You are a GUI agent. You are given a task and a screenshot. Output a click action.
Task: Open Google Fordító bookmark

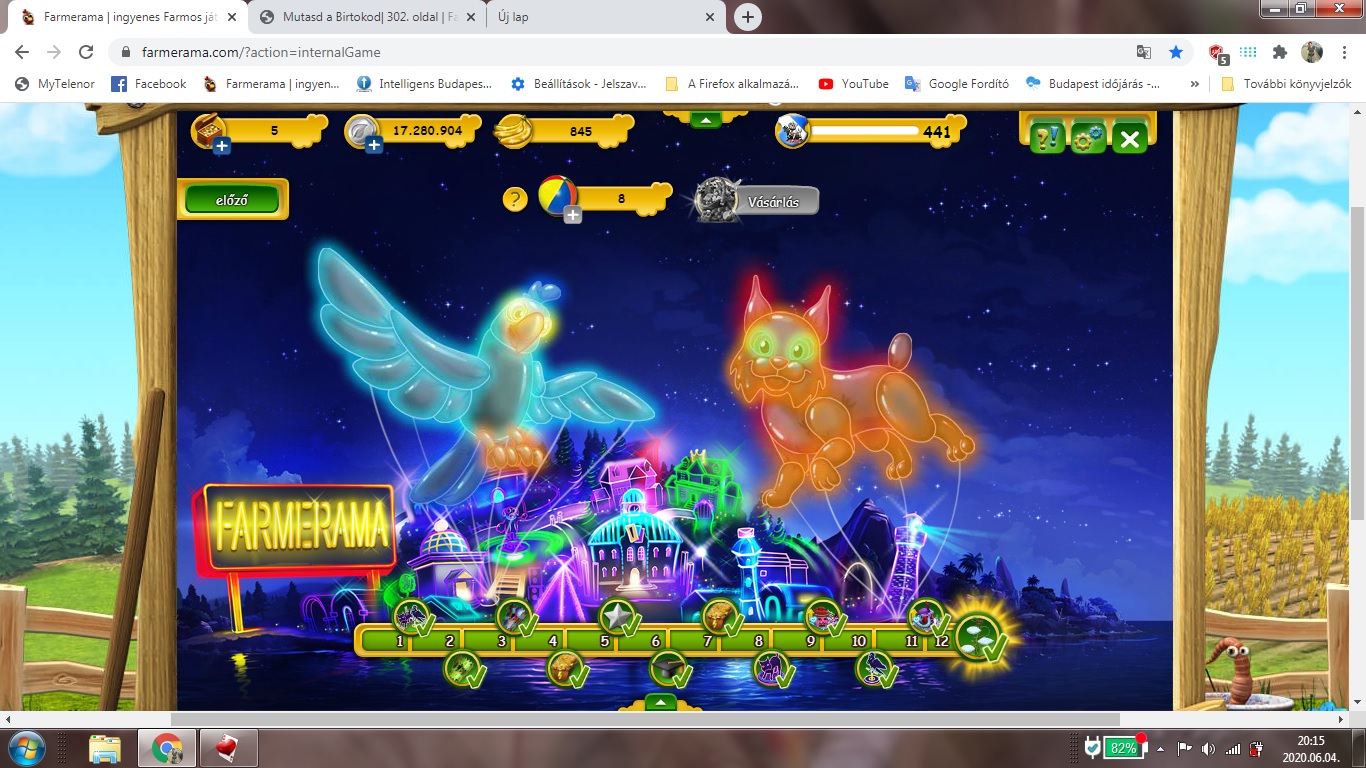click(957, 84)
